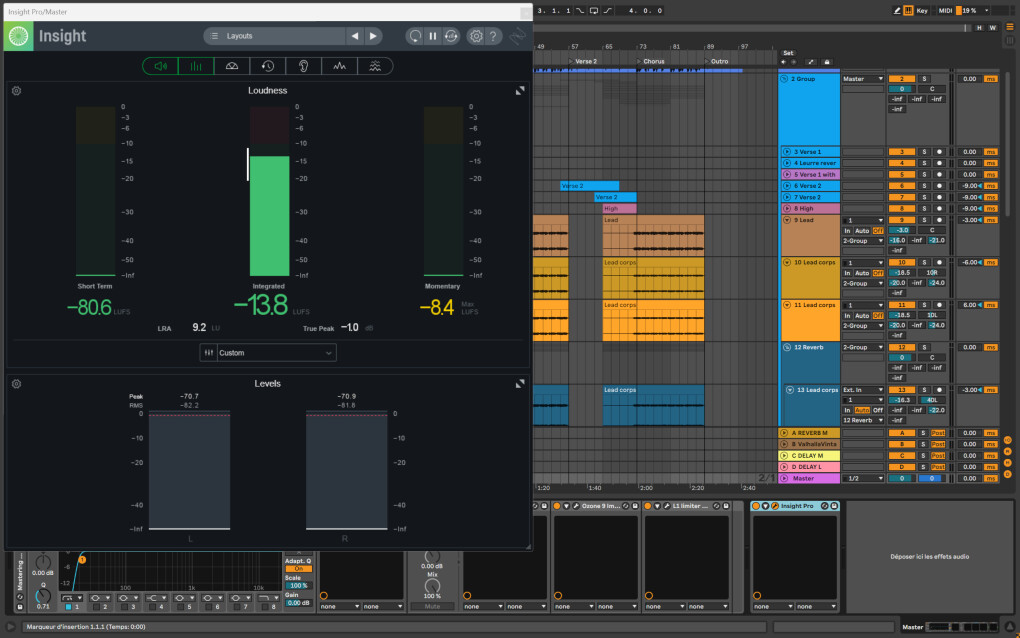Screen dimensions: 1020x638
Task: Click the Key mapping button
Action: pos(921,10)
